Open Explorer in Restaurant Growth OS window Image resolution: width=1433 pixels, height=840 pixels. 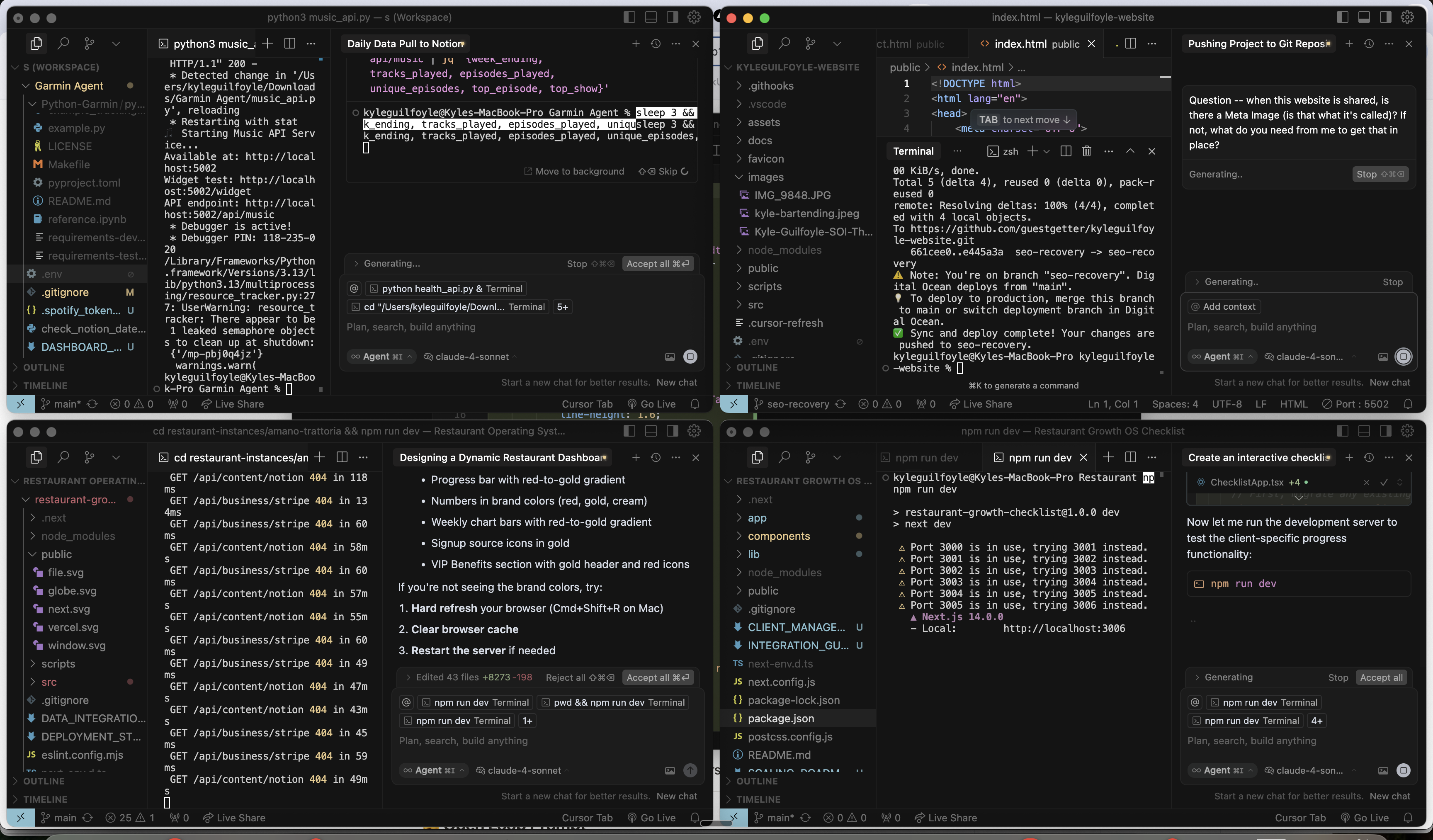click(x=757, y=457)
